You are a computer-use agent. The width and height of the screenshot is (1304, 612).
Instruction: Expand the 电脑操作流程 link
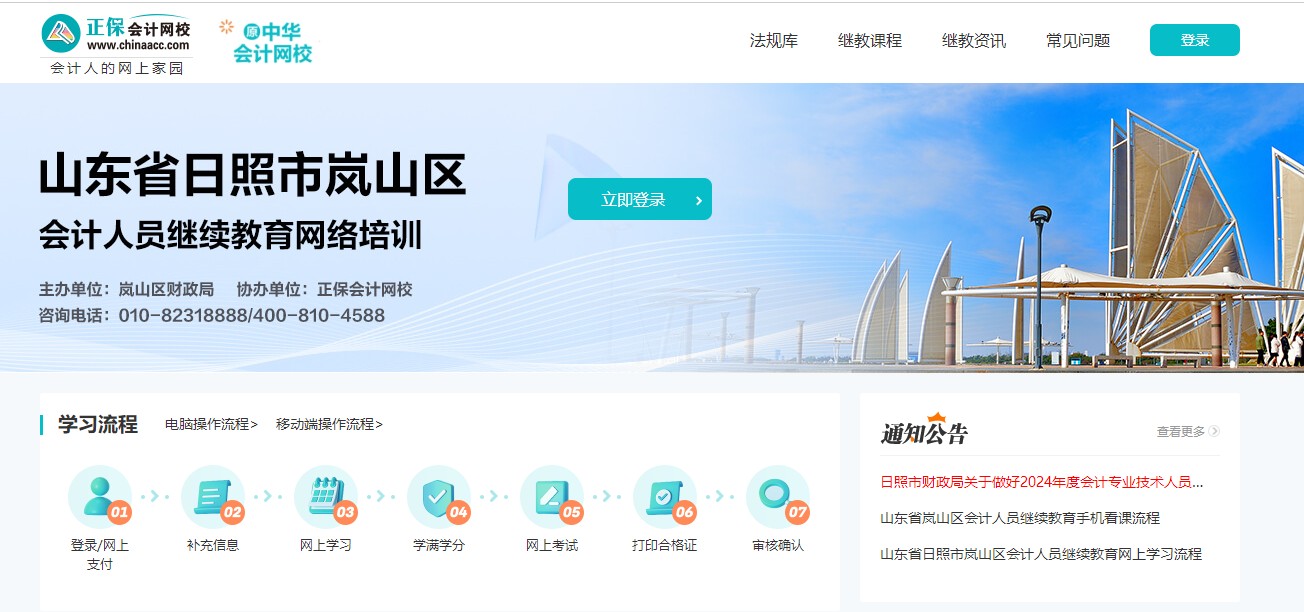211,424
